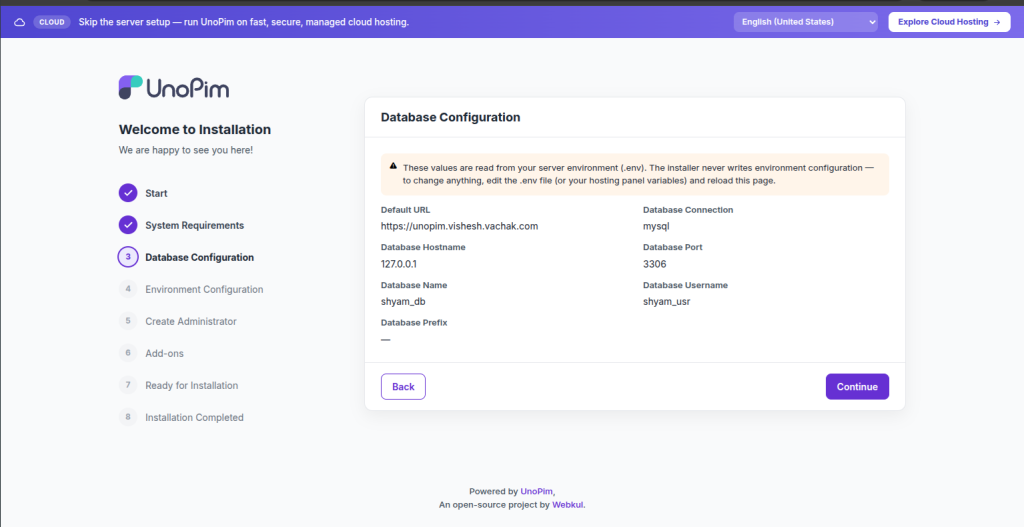Click the cloud icon in top banner
1024x527 pixels.
(x=20, y=22)
